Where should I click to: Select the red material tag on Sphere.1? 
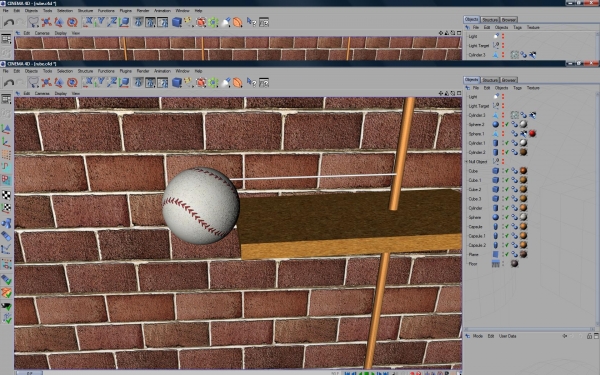(532, 134)
